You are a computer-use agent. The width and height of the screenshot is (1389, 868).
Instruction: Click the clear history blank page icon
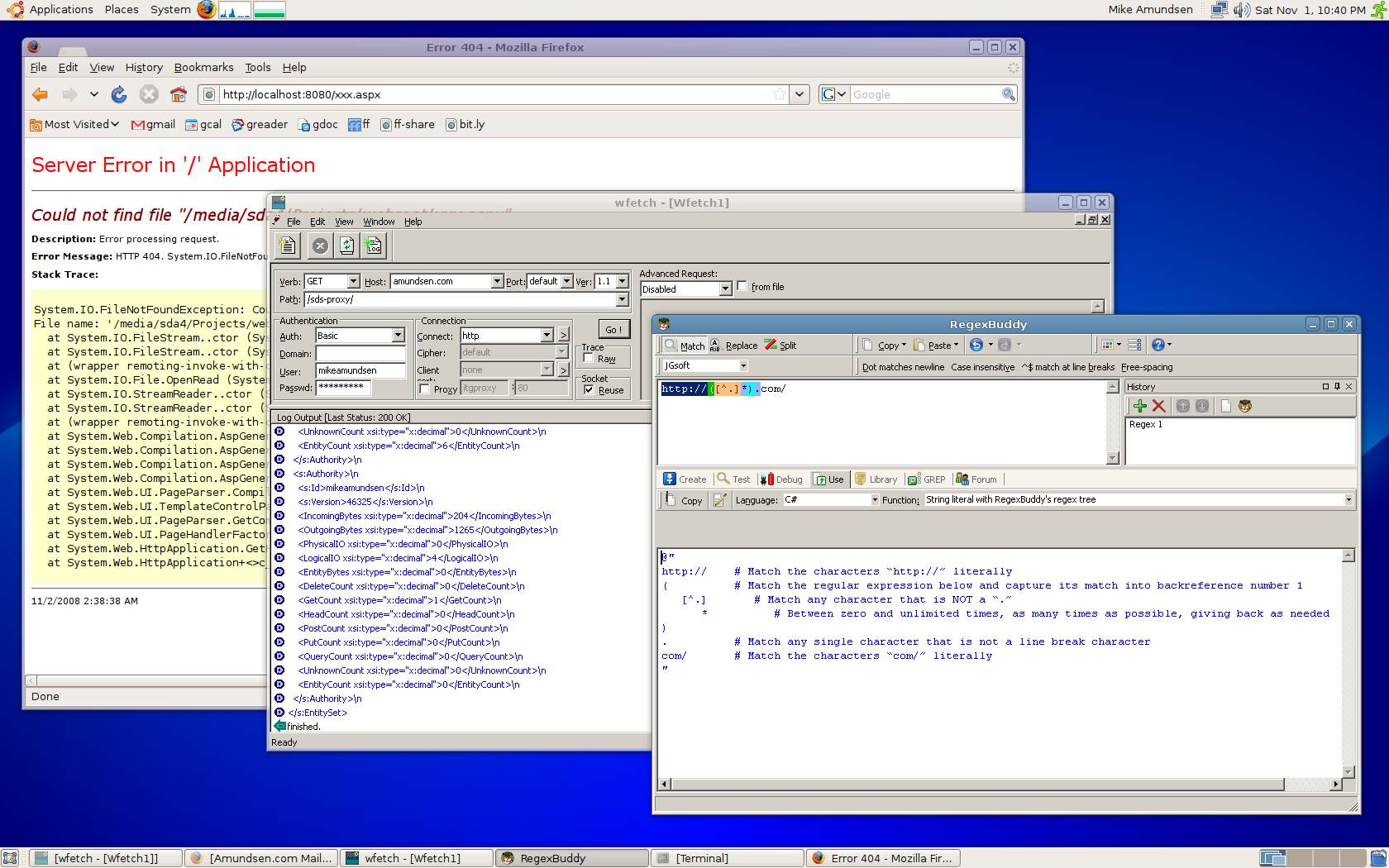[1226, 406]
